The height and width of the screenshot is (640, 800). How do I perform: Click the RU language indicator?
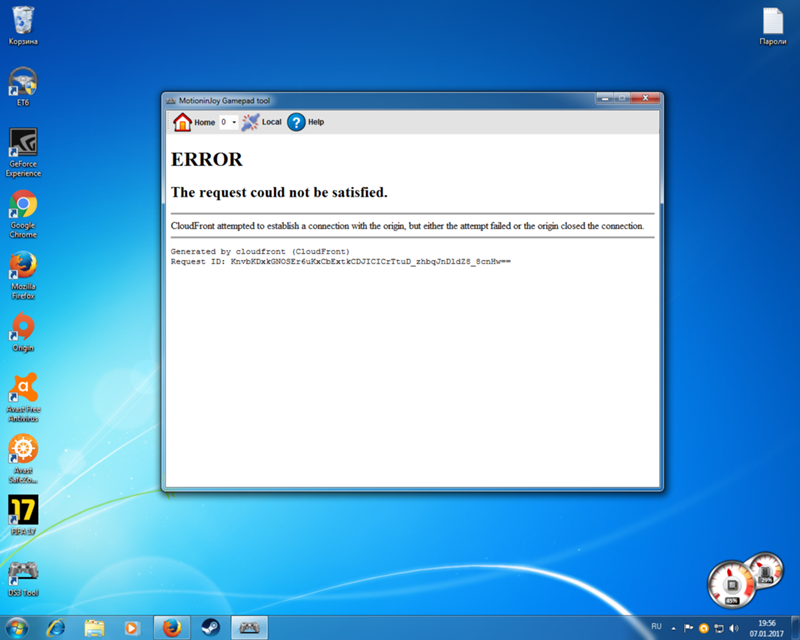pyautogui.click(x=656, y=627)
